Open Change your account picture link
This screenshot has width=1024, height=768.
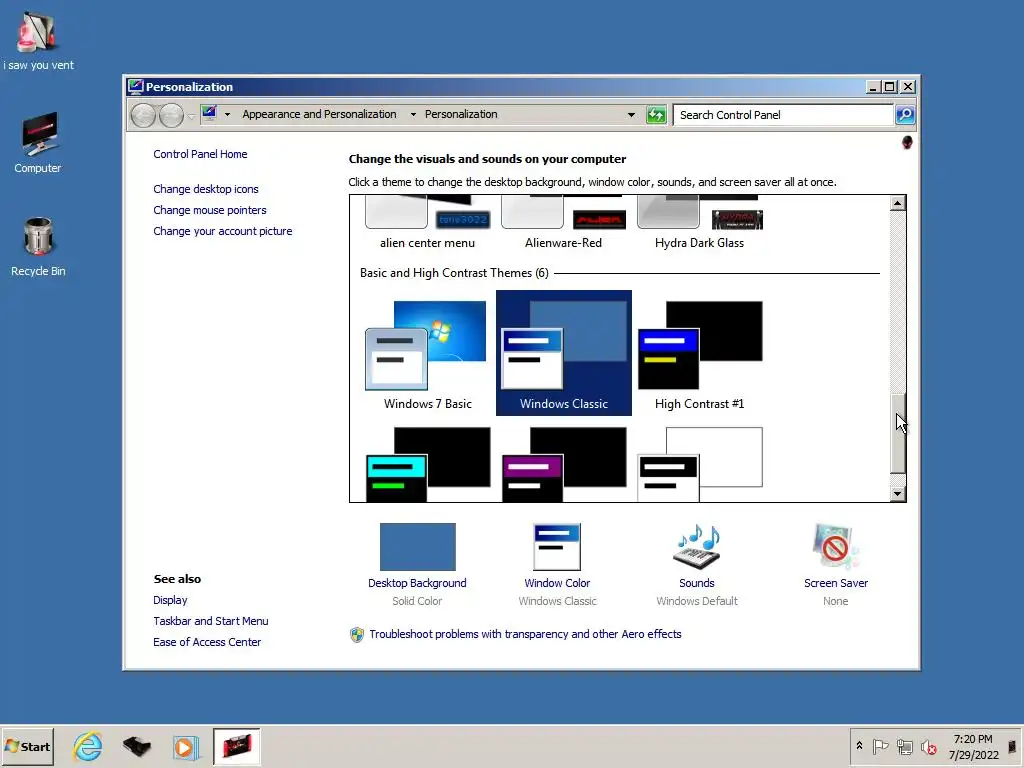coord(223,231)
